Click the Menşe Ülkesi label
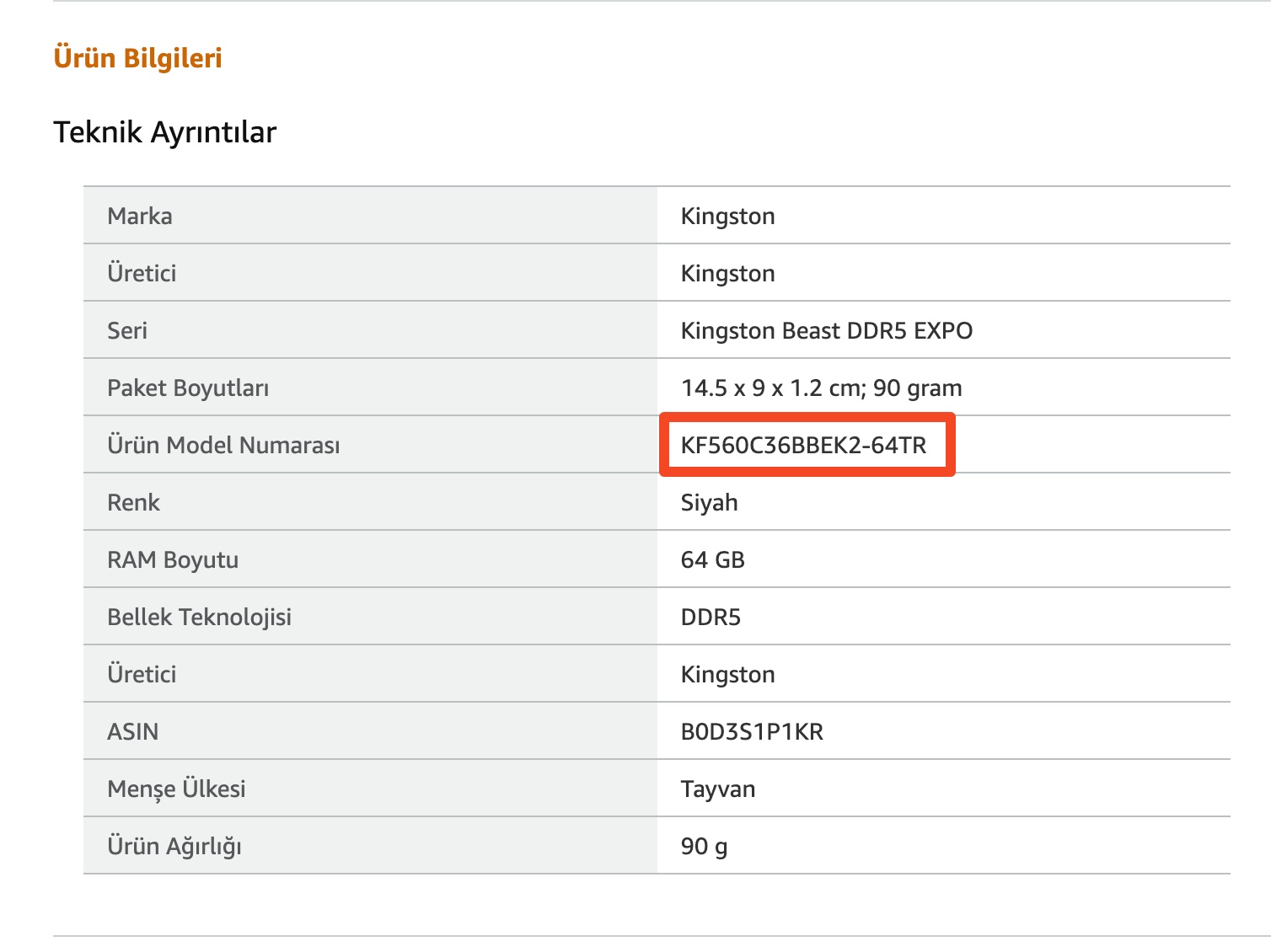Viewport: 1271px width, 952px height. coord(176,789)
